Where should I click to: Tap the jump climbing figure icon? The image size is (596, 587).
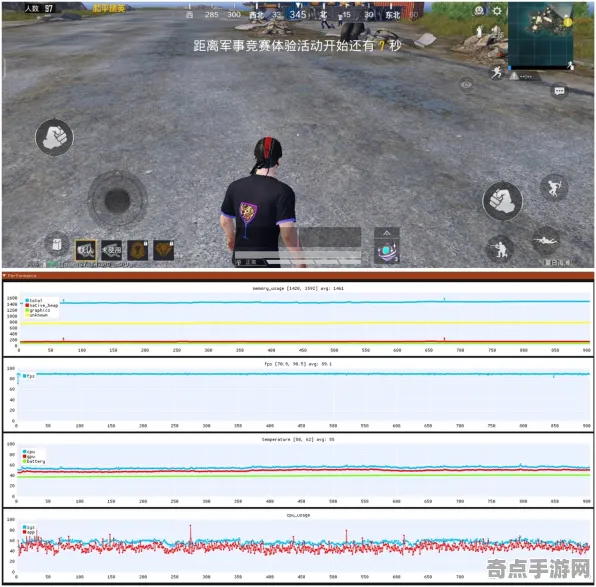[553, 187]
